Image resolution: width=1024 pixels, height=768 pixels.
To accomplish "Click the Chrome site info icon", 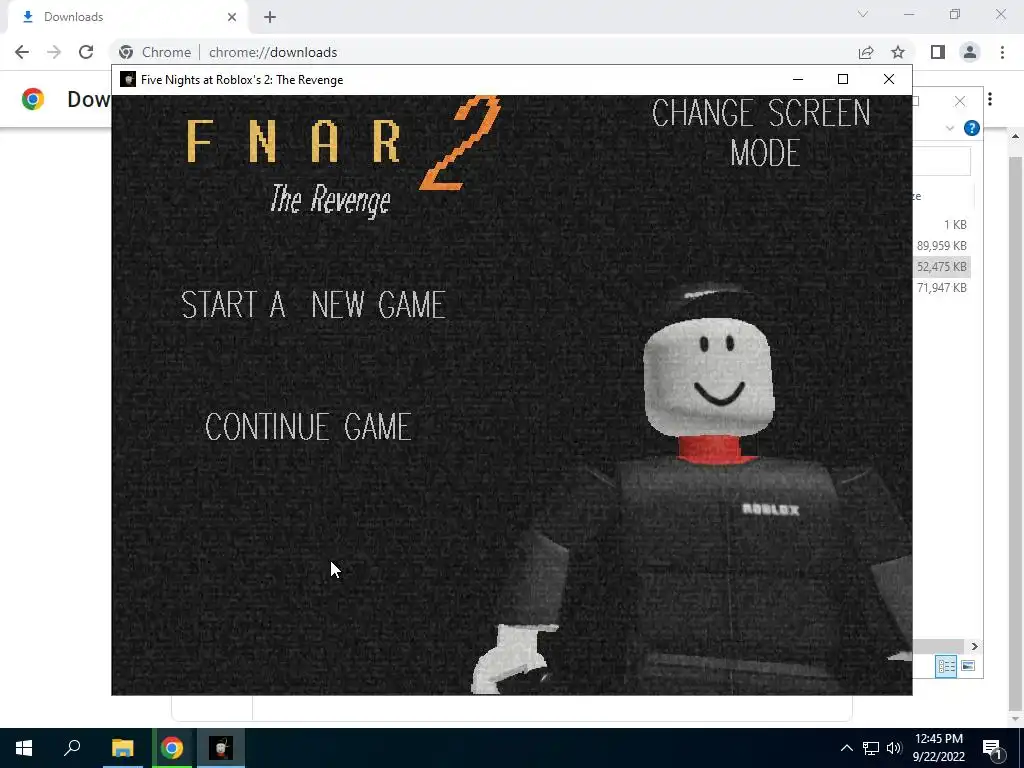I will point(126,52).
